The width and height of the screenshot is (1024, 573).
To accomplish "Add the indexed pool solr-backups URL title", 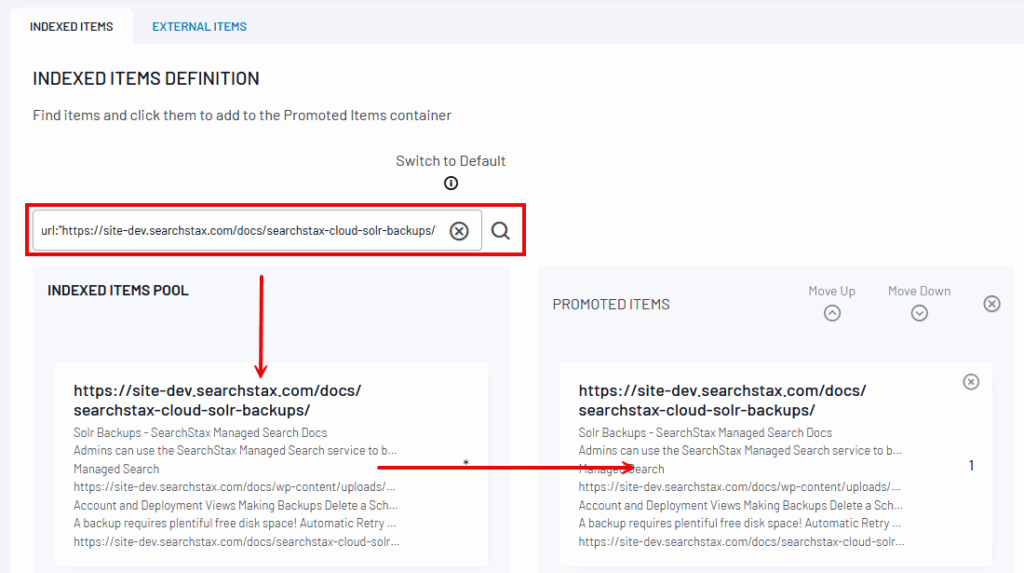I will point(217,400).
